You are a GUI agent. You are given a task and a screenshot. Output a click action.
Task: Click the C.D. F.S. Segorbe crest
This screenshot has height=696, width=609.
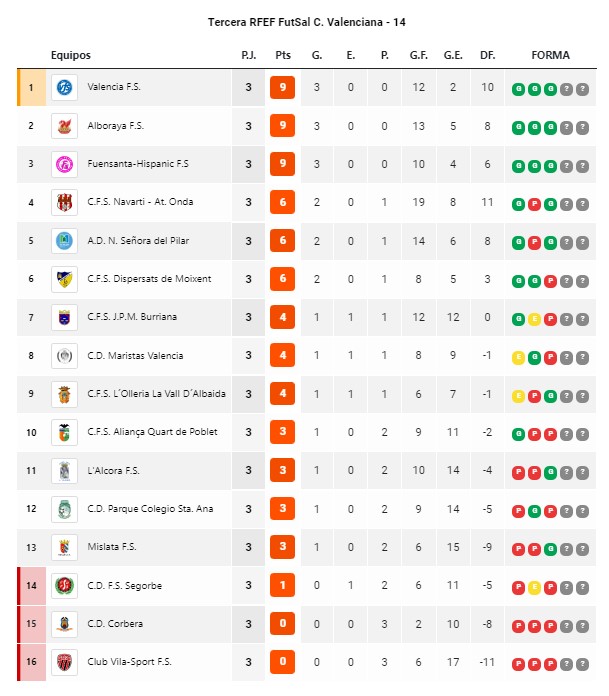tap(64, 585)
